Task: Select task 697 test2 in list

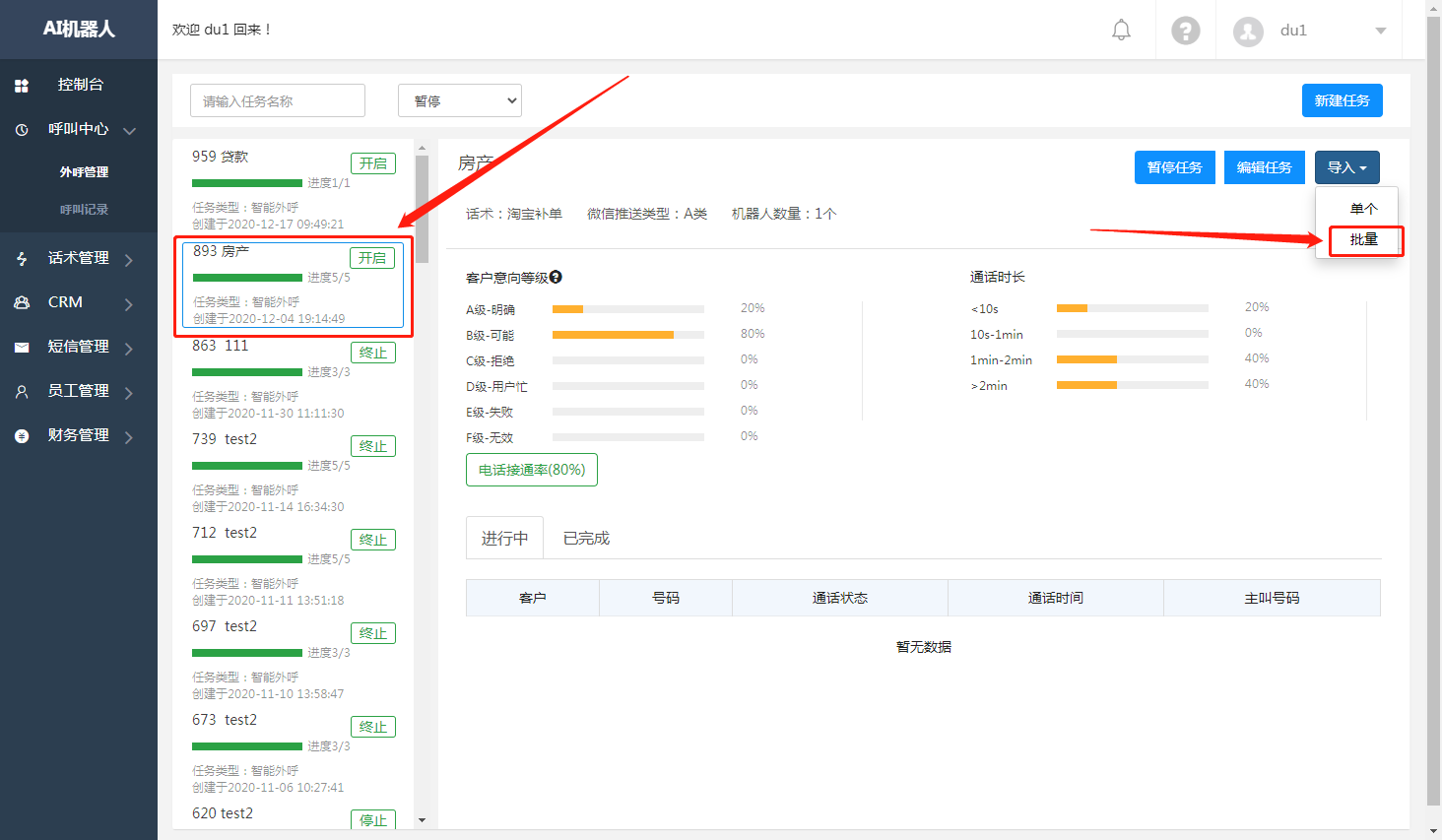Action: [x=294, y=661]
